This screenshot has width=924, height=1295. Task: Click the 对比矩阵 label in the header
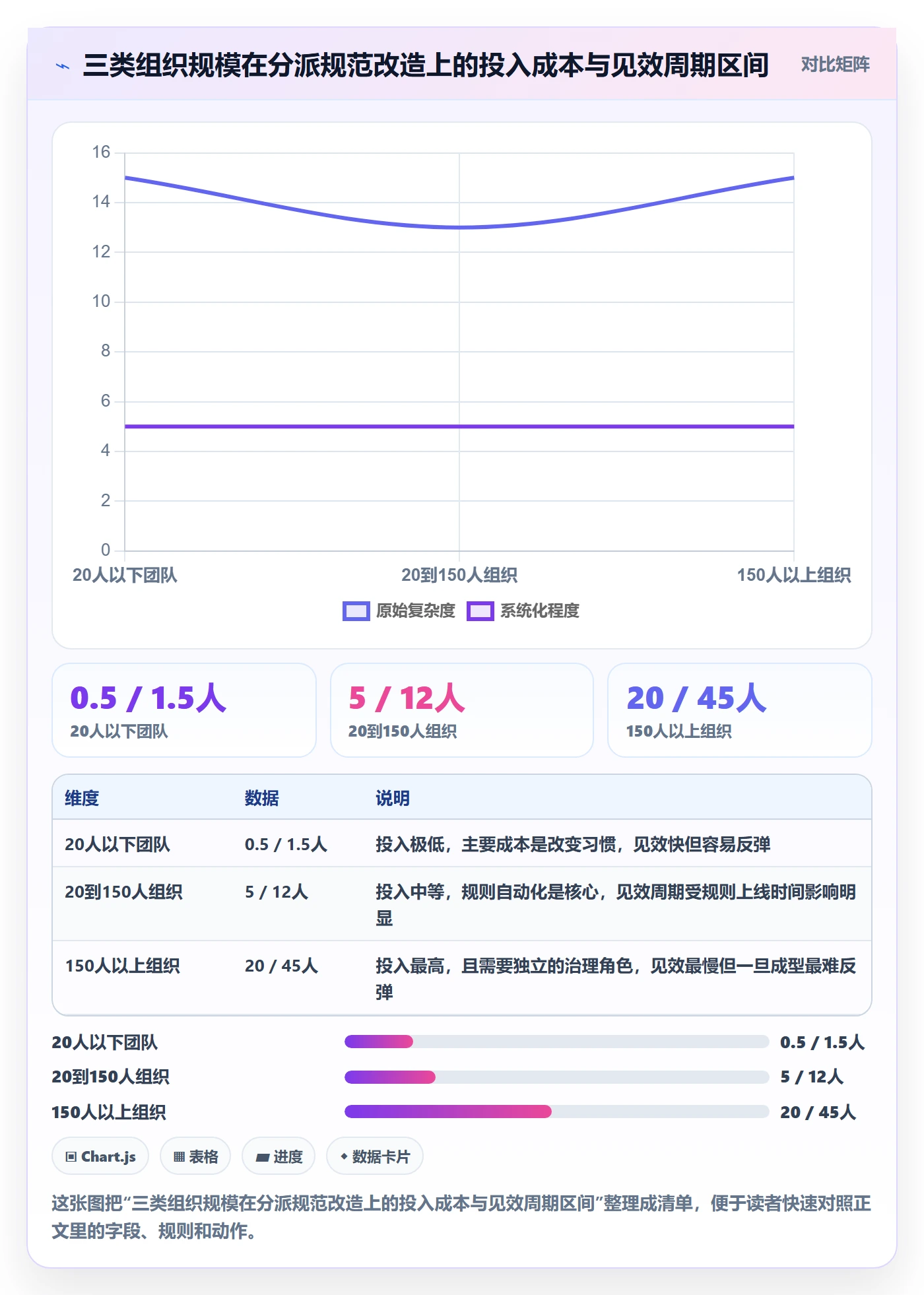(835, 65)
